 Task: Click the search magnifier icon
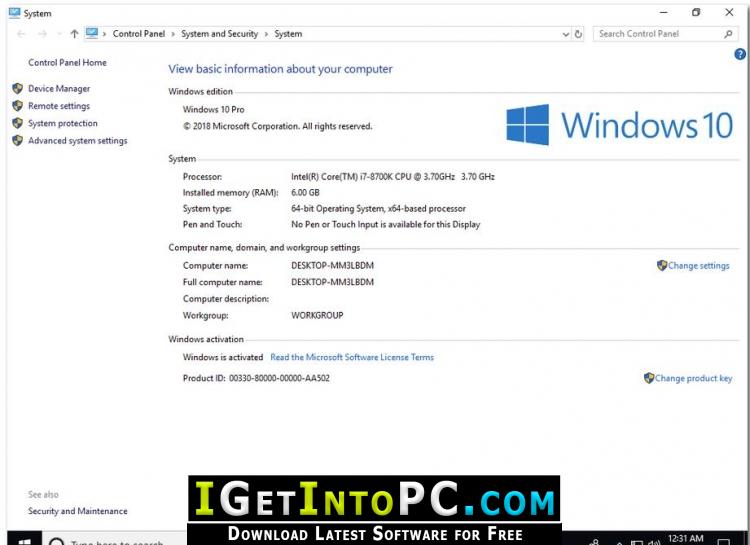pos(728,34)
